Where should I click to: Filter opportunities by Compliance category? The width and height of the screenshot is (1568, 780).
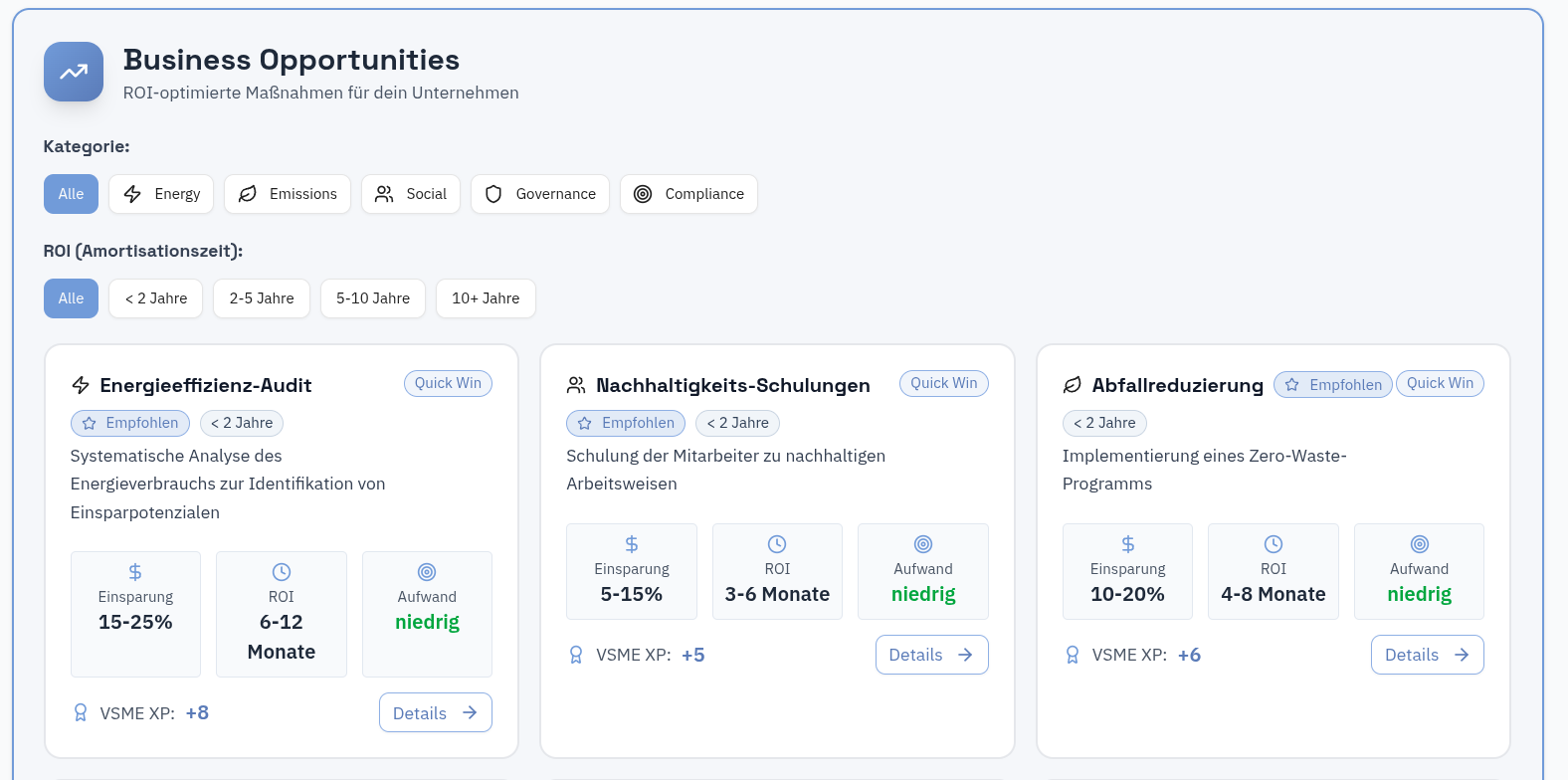[688, 194]
